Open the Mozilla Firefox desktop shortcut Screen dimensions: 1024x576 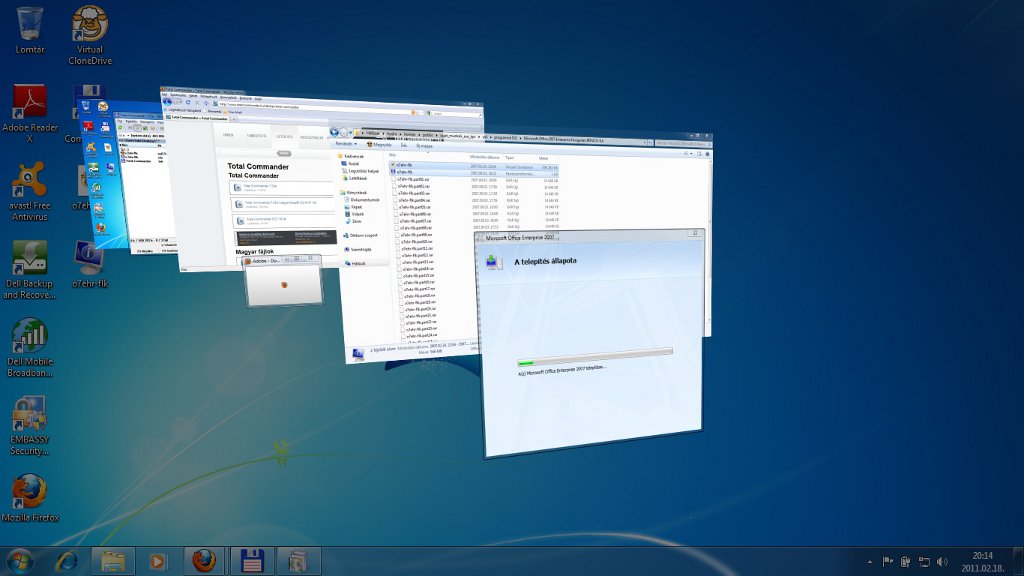coord(29,498)
